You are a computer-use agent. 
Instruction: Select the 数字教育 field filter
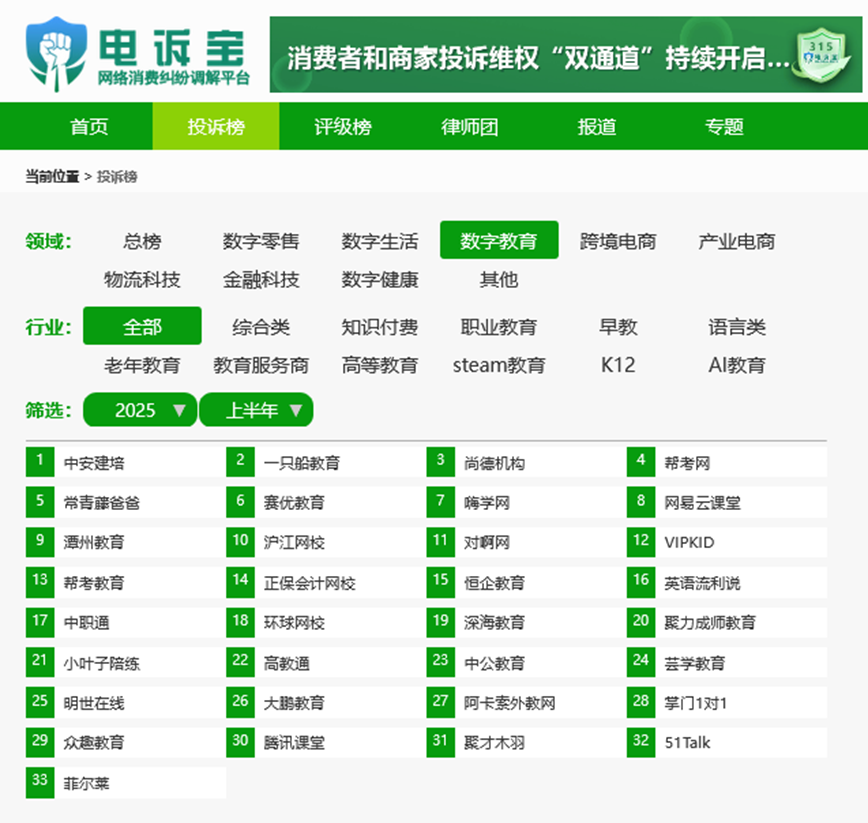coord(499,240)
